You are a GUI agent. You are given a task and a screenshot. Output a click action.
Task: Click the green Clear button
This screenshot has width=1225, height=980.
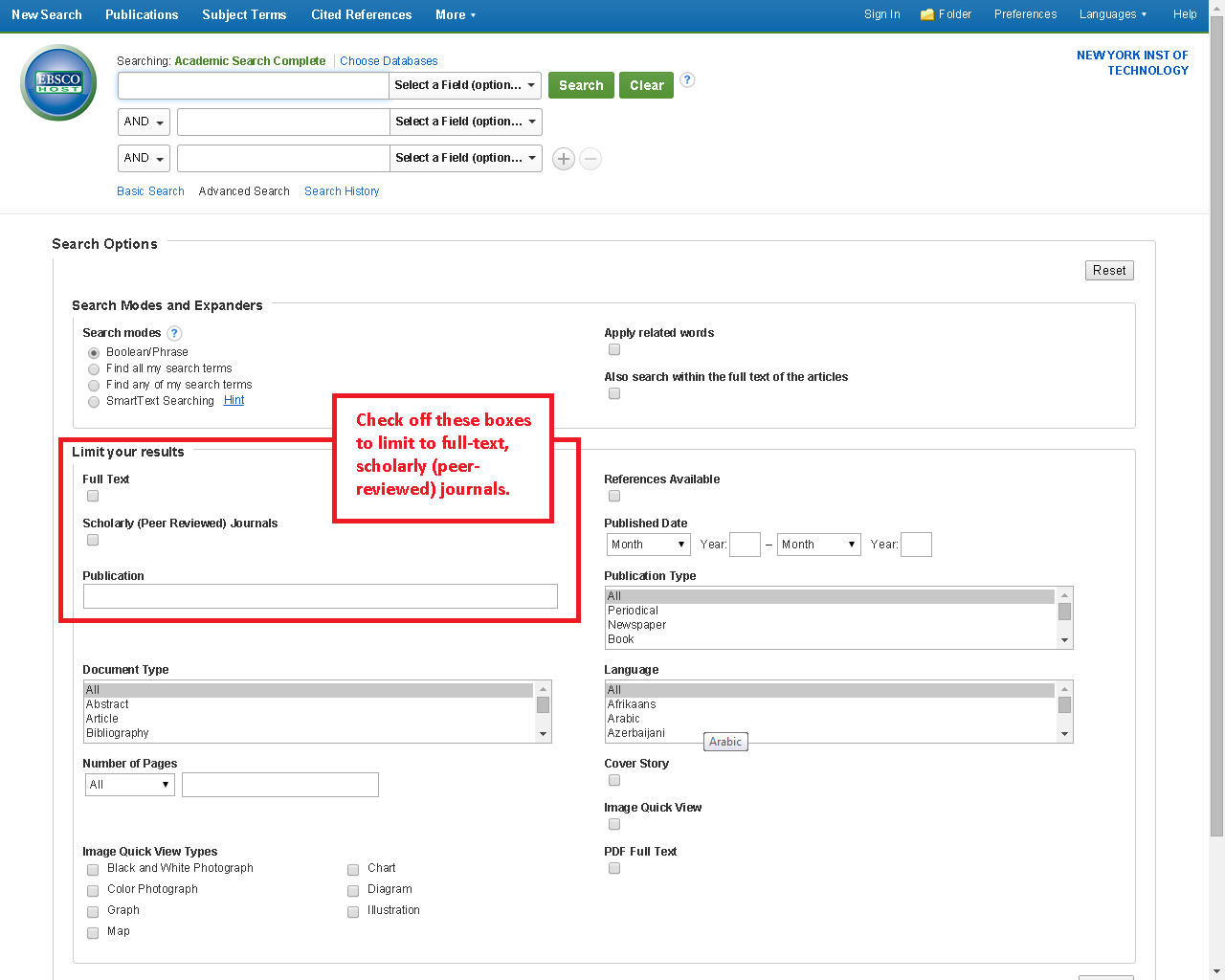(647, 85)
